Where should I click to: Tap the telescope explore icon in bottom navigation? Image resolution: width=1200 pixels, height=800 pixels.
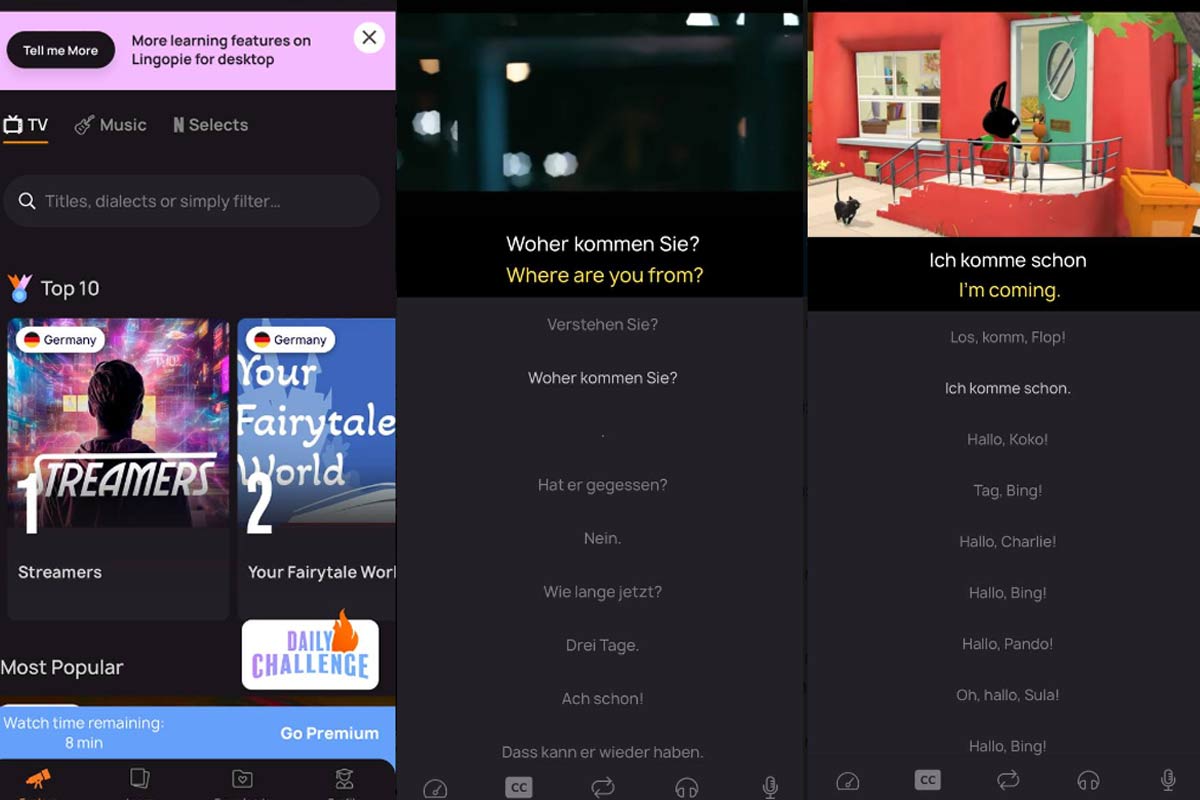pyautogui.click(x=37, y=779)
